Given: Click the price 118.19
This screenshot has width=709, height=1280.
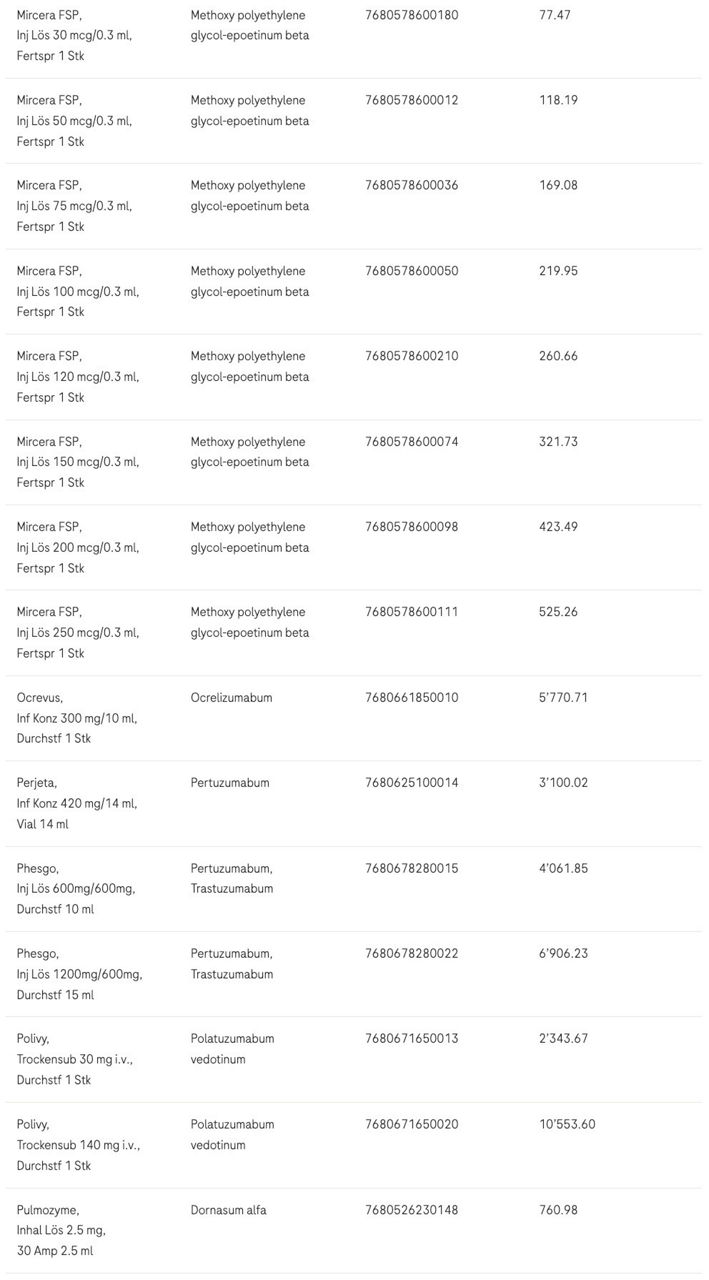Looking at the screenshot, I should (558, 100).
